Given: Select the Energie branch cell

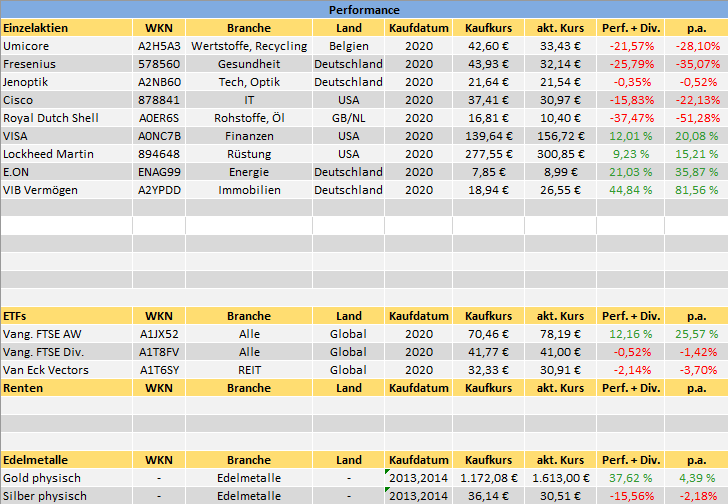Looking at the screenshot, I should click(x=249, y=172).
